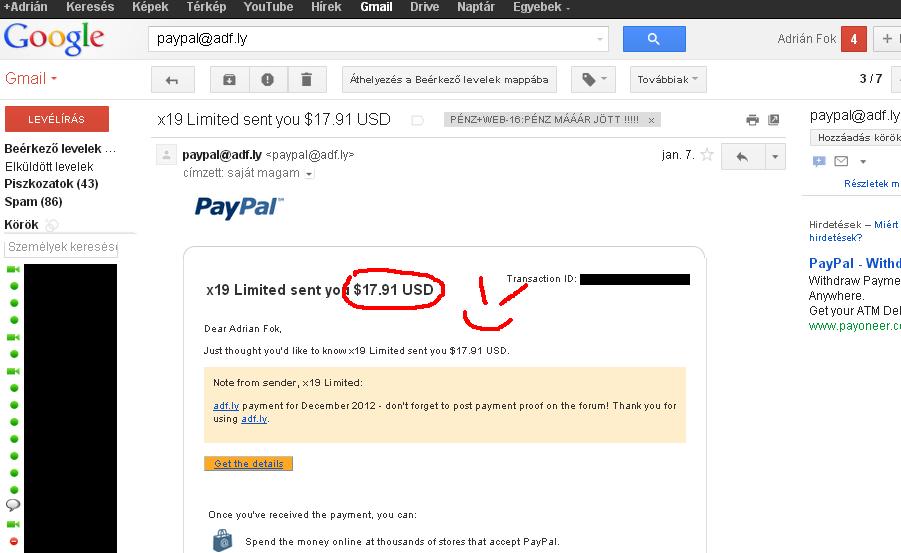Toggle the importance marker next to subject

tap(418, 120)
